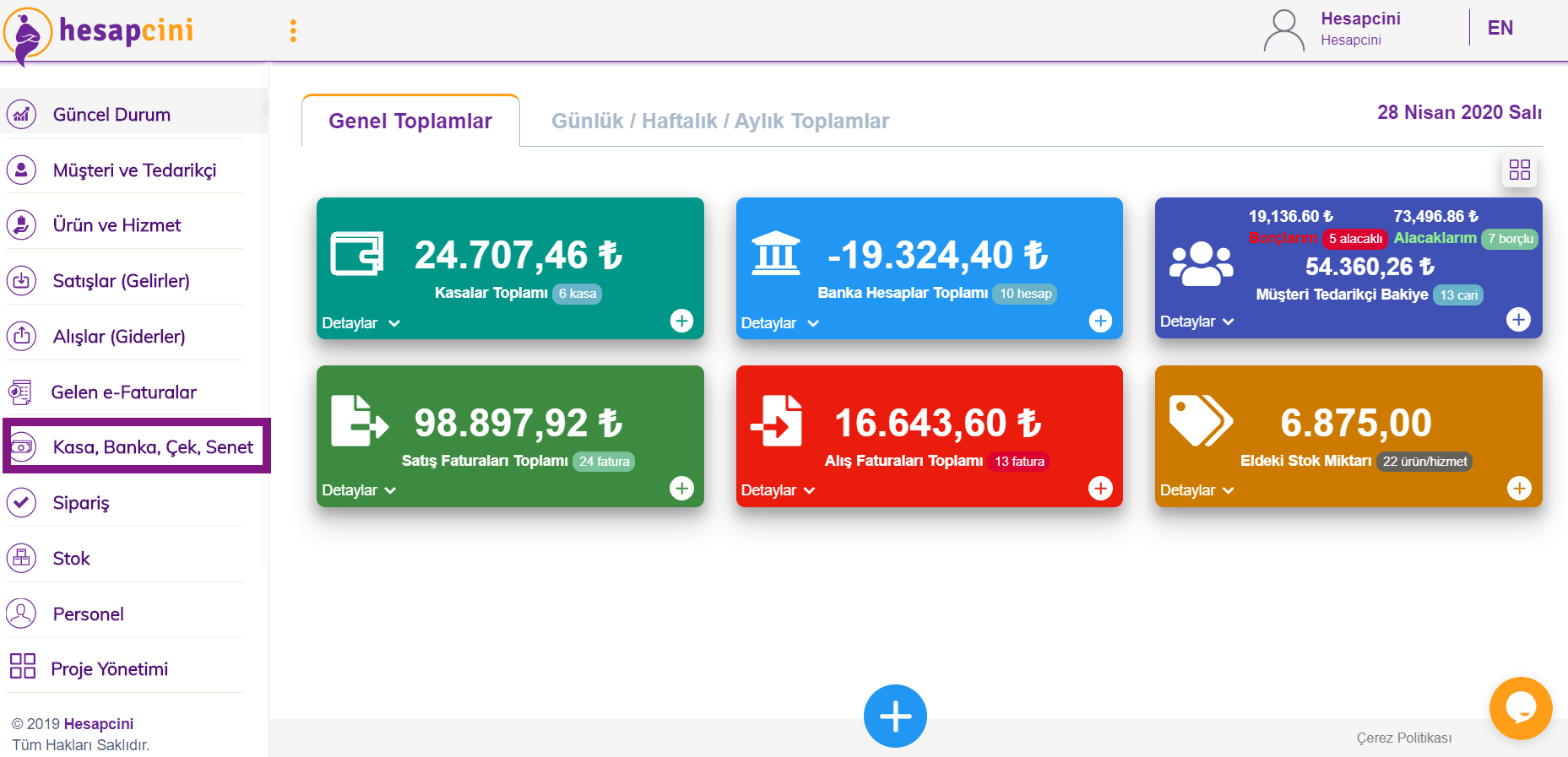The image size is (1568, 757).
Task: Click the hesapcini genie logo
Action: [28, 34]
